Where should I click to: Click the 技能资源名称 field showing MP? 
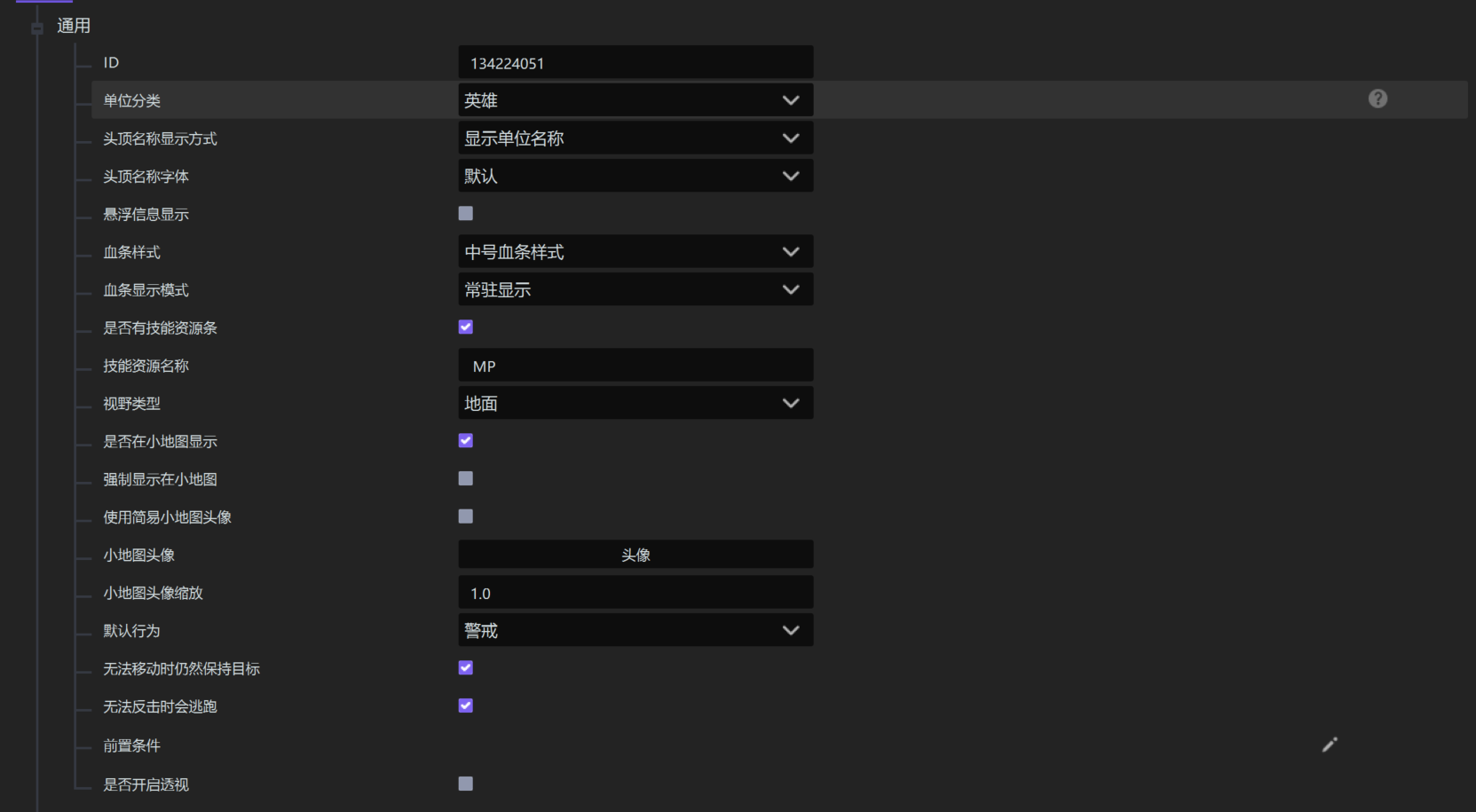[x=635, y=366]
